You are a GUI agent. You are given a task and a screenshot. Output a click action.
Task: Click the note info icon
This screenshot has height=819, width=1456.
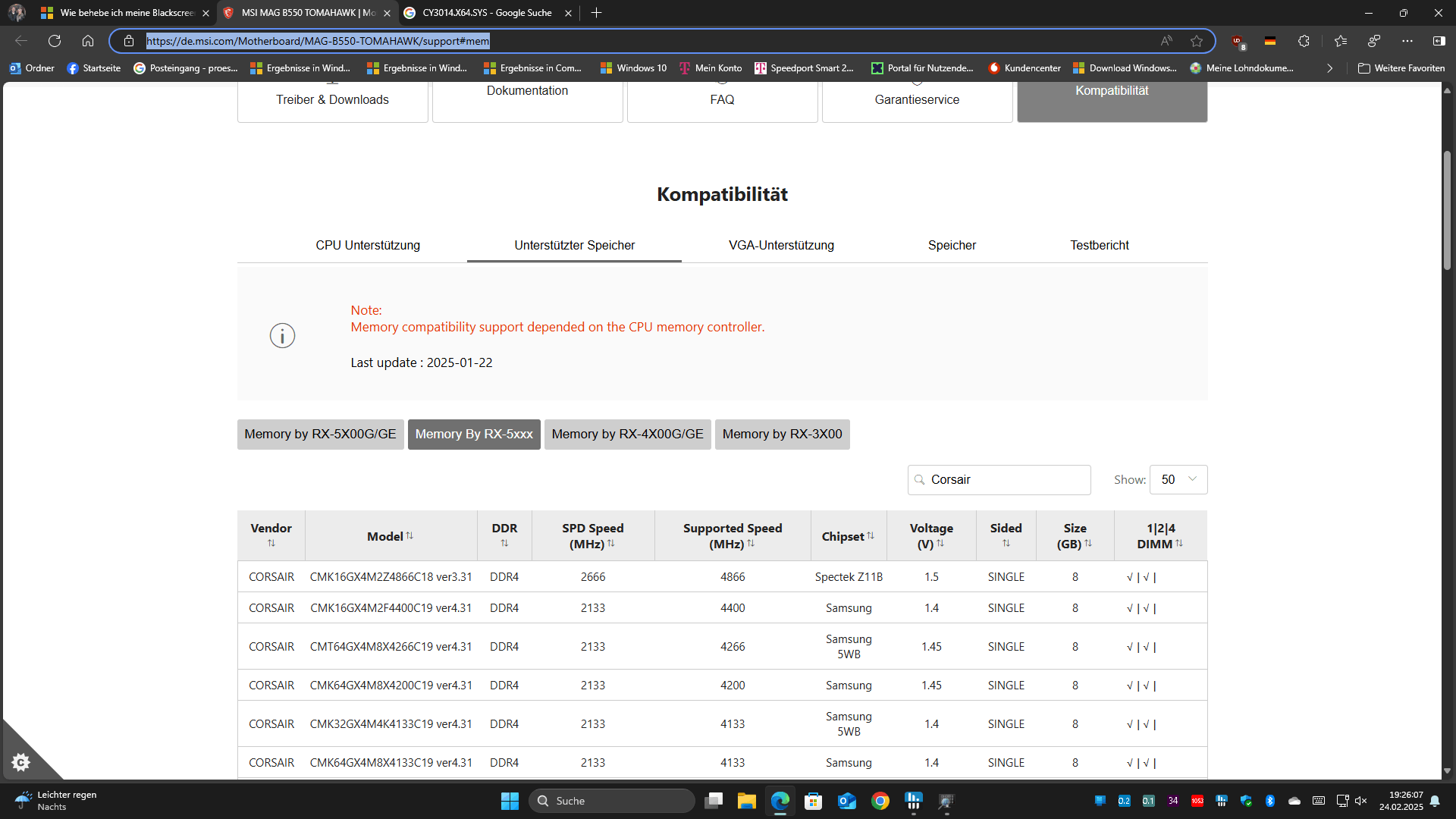(x=282, y=335)
